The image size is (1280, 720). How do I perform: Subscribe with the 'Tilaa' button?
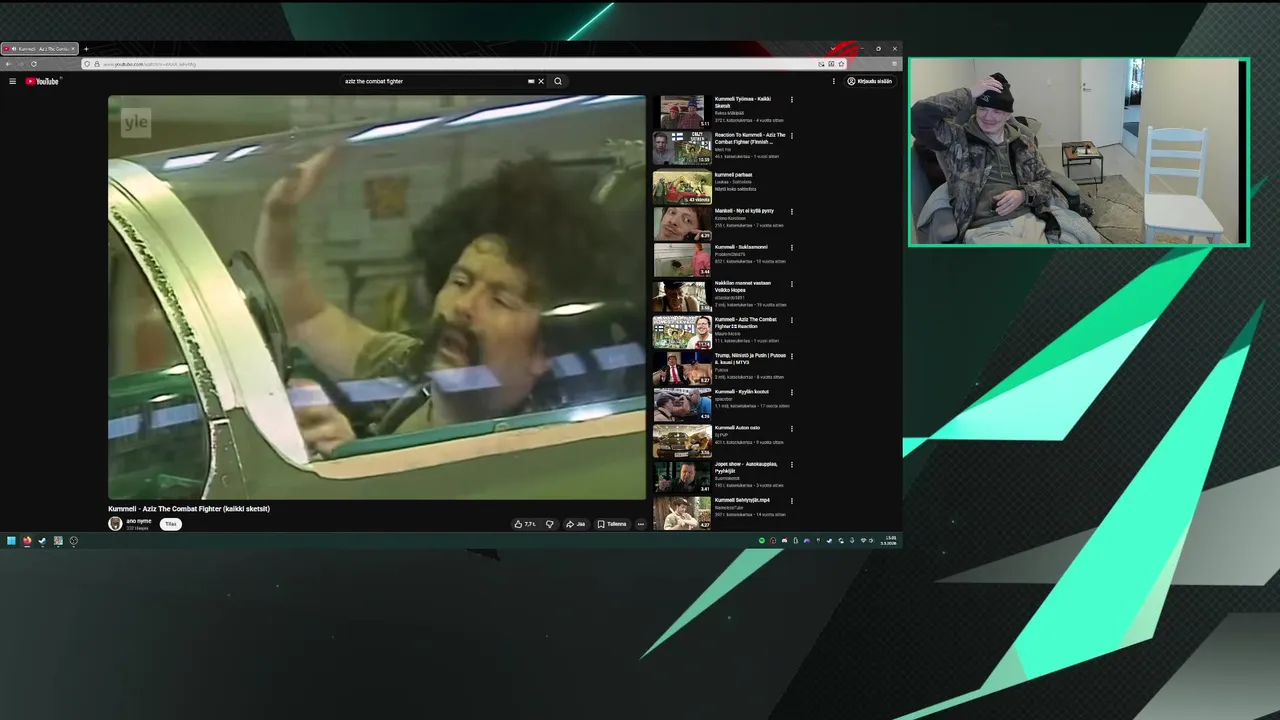point(171,524)
